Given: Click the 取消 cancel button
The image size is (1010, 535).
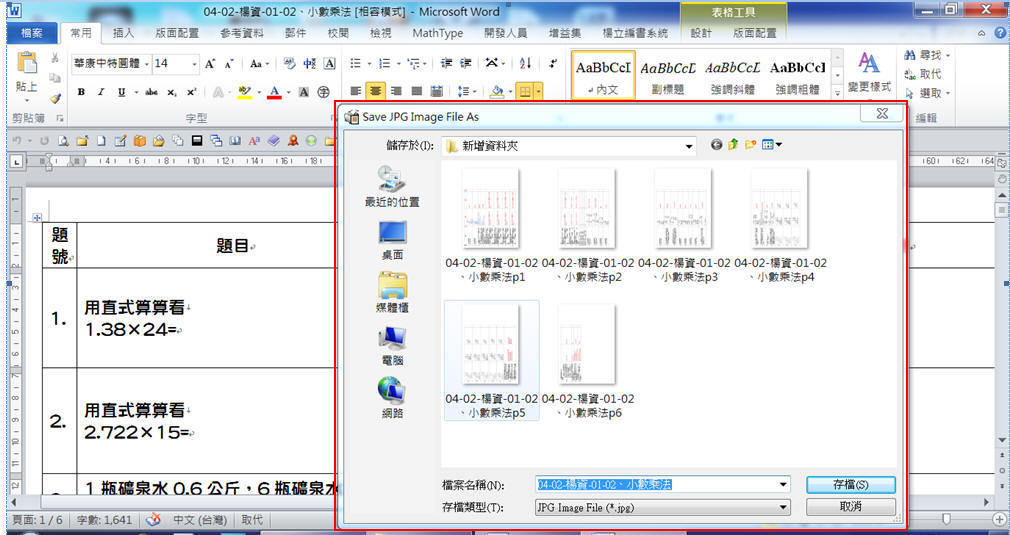Looking at the screenshot, I should click(x=850, y=507).
